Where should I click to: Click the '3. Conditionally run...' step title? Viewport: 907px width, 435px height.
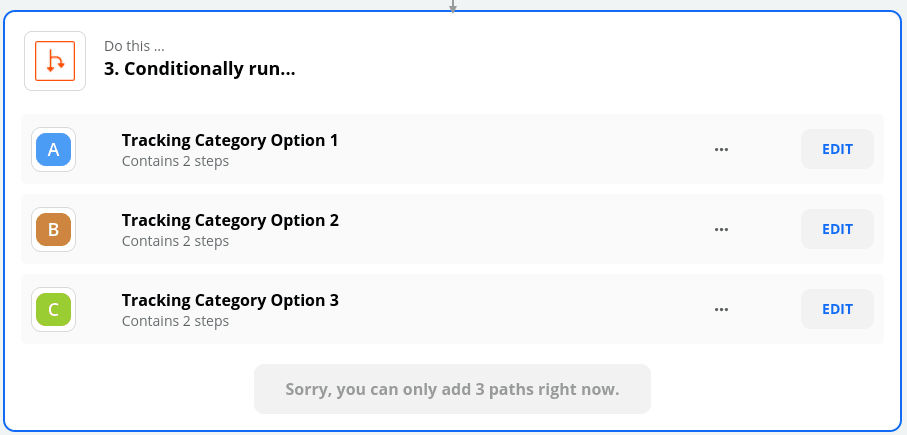(x=199, y=70)
